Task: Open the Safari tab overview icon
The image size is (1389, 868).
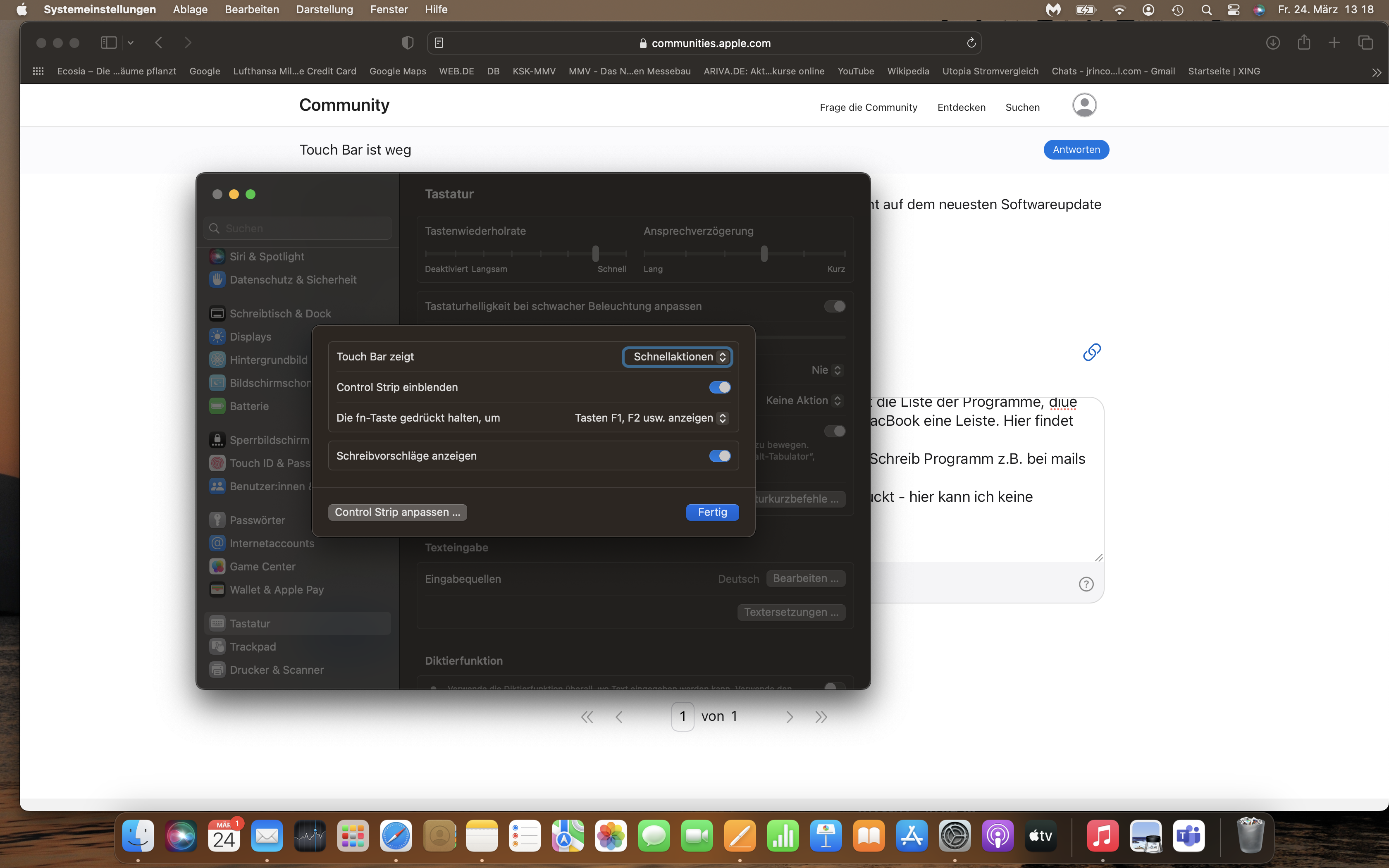Action: (x=1365, y=43)
